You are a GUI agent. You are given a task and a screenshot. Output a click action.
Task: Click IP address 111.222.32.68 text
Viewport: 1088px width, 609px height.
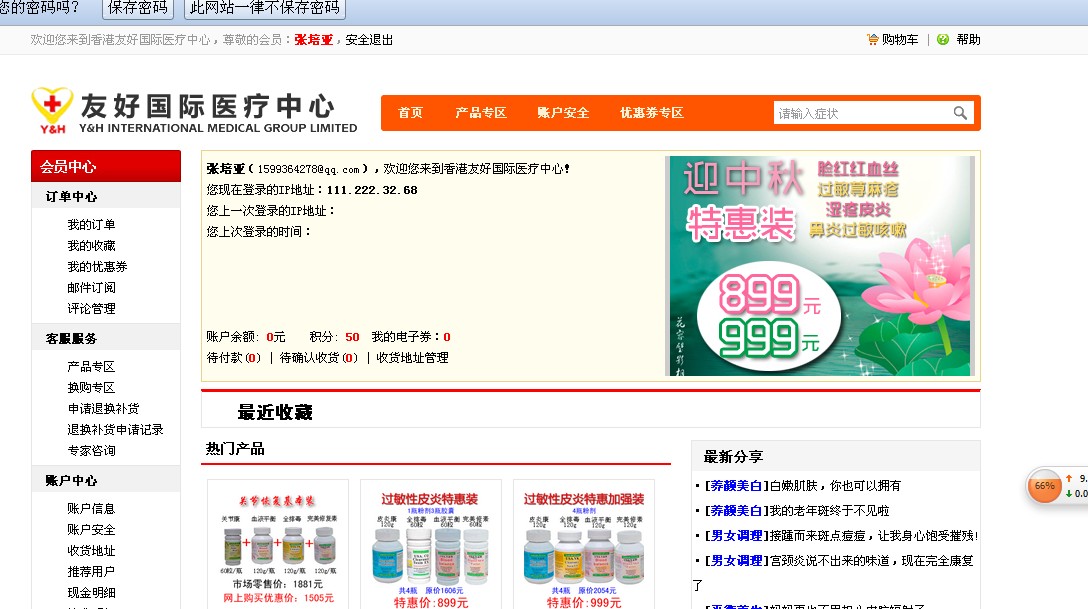pyautogui.click(x=372, y=189)
